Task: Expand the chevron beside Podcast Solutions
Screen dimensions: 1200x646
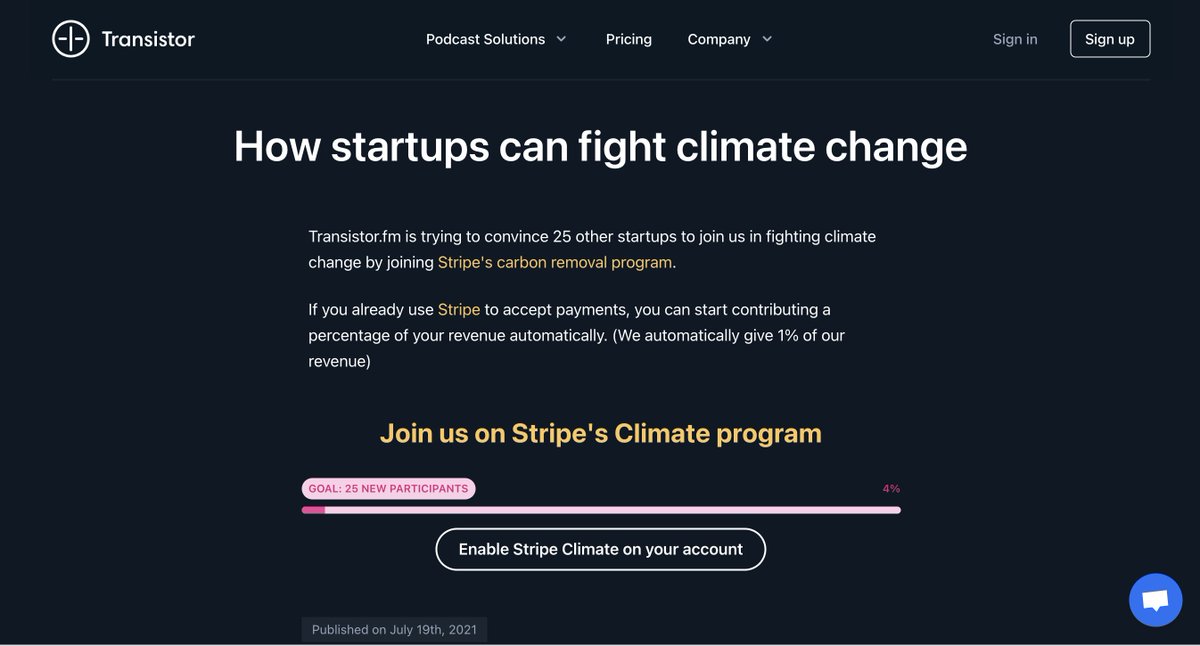Action: coord(561,39)
